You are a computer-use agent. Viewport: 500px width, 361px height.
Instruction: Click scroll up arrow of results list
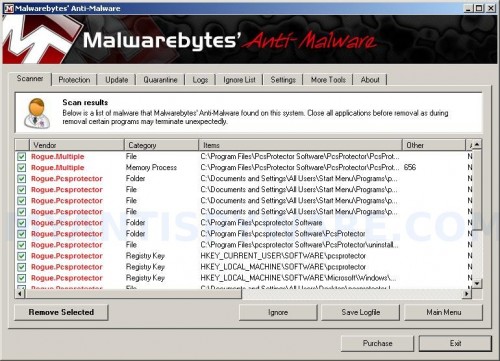[x=477, y=144]
